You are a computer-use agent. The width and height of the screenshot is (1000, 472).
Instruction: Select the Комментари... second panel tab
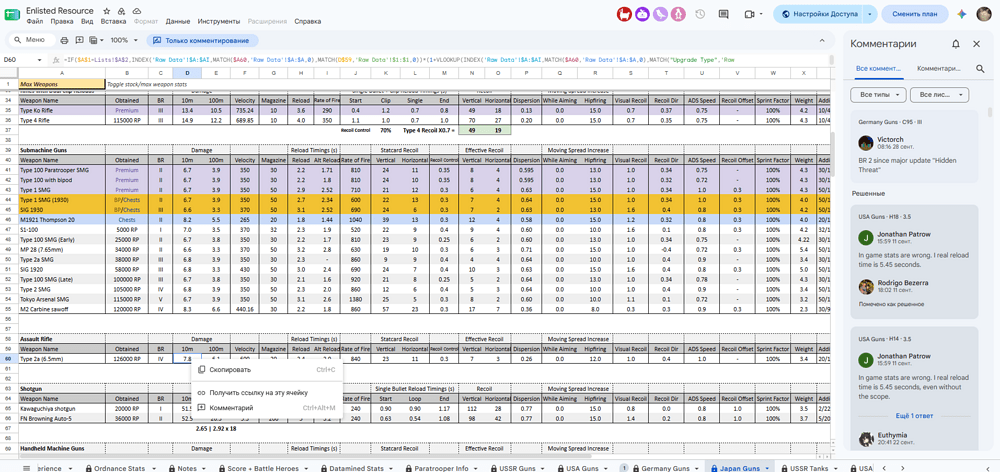938,68
